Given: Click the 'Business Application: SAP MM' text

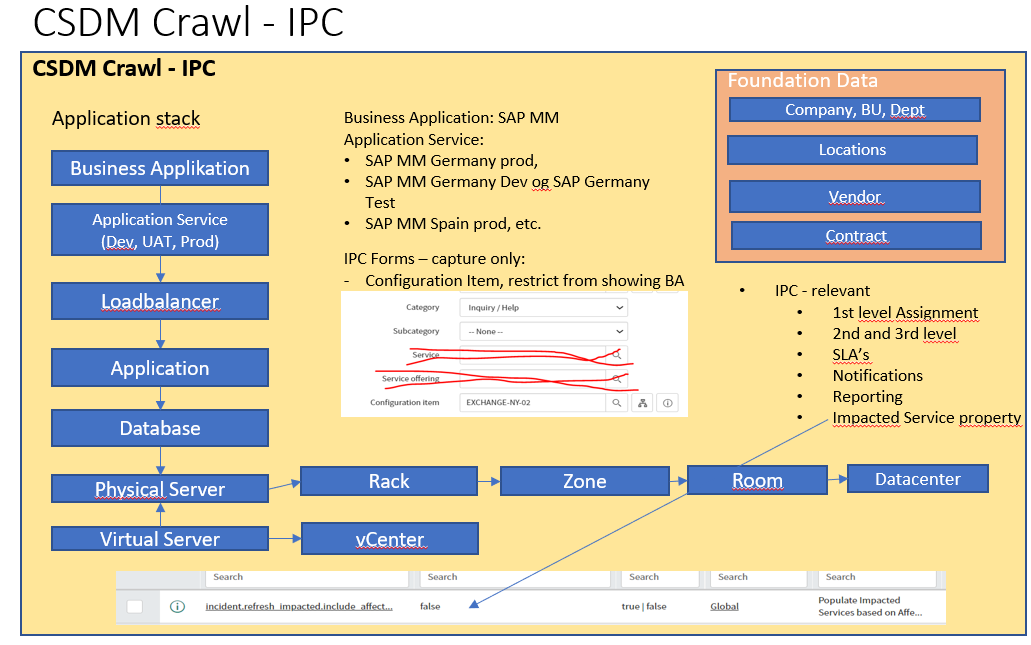Looking at the screenshot, I should click(x=451, y=118).
